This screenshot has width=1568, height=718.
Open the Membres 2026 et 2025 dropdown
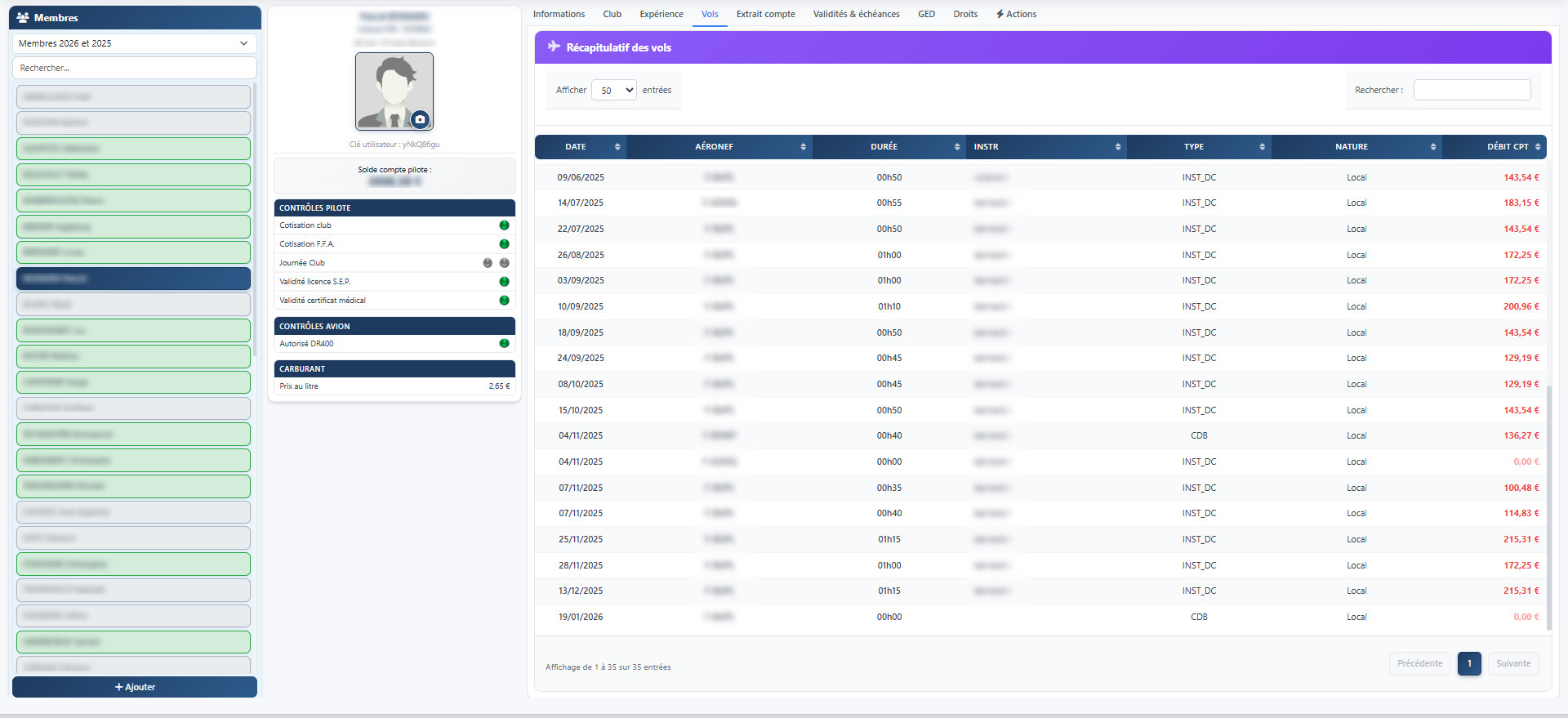(x=134, y=43)
